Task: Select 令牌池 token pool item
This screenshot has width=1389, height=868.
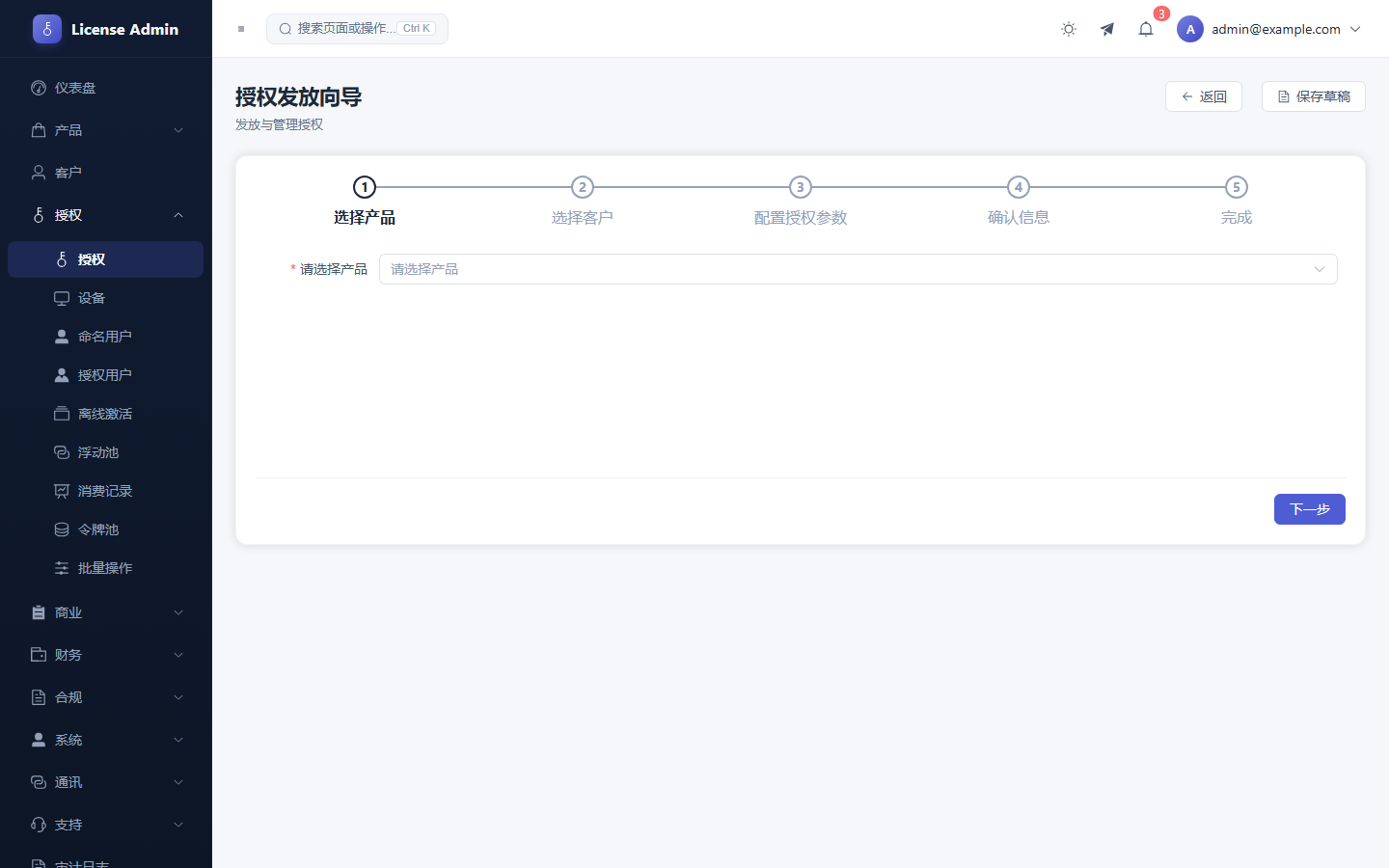Action: point(106,529)
